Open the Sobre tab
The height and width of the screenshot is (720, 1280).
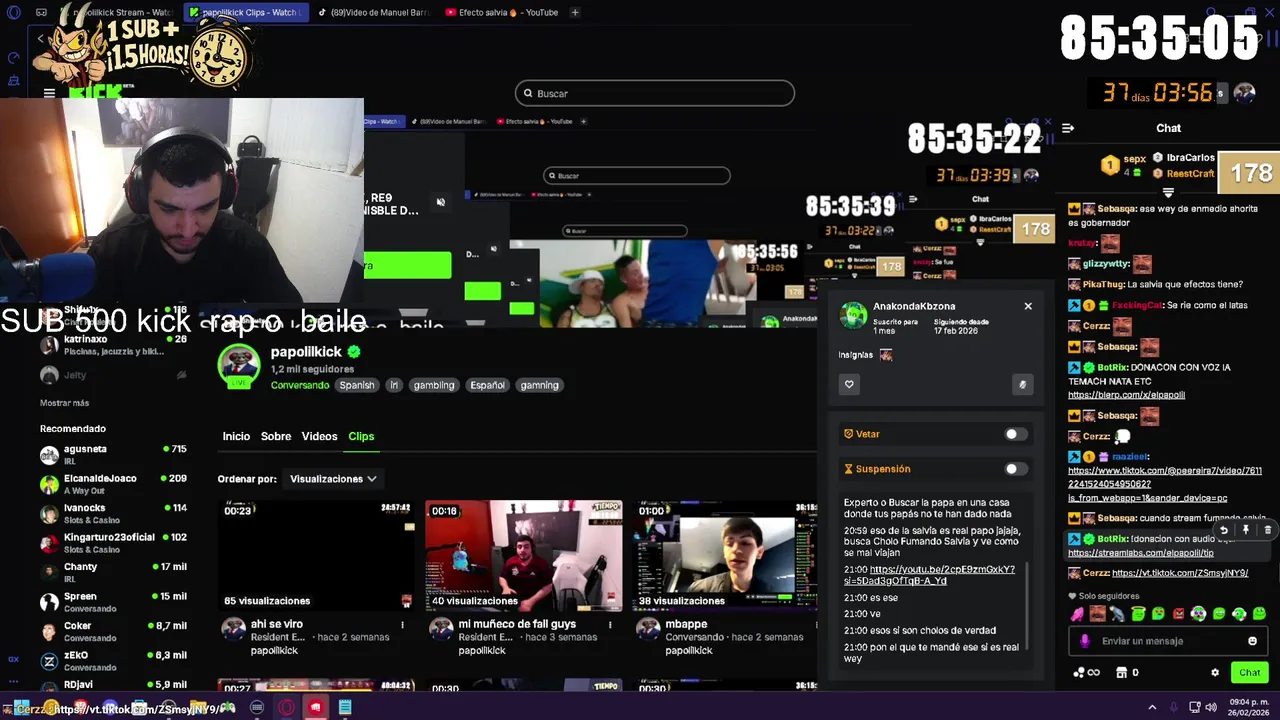[x=276, y=436]
